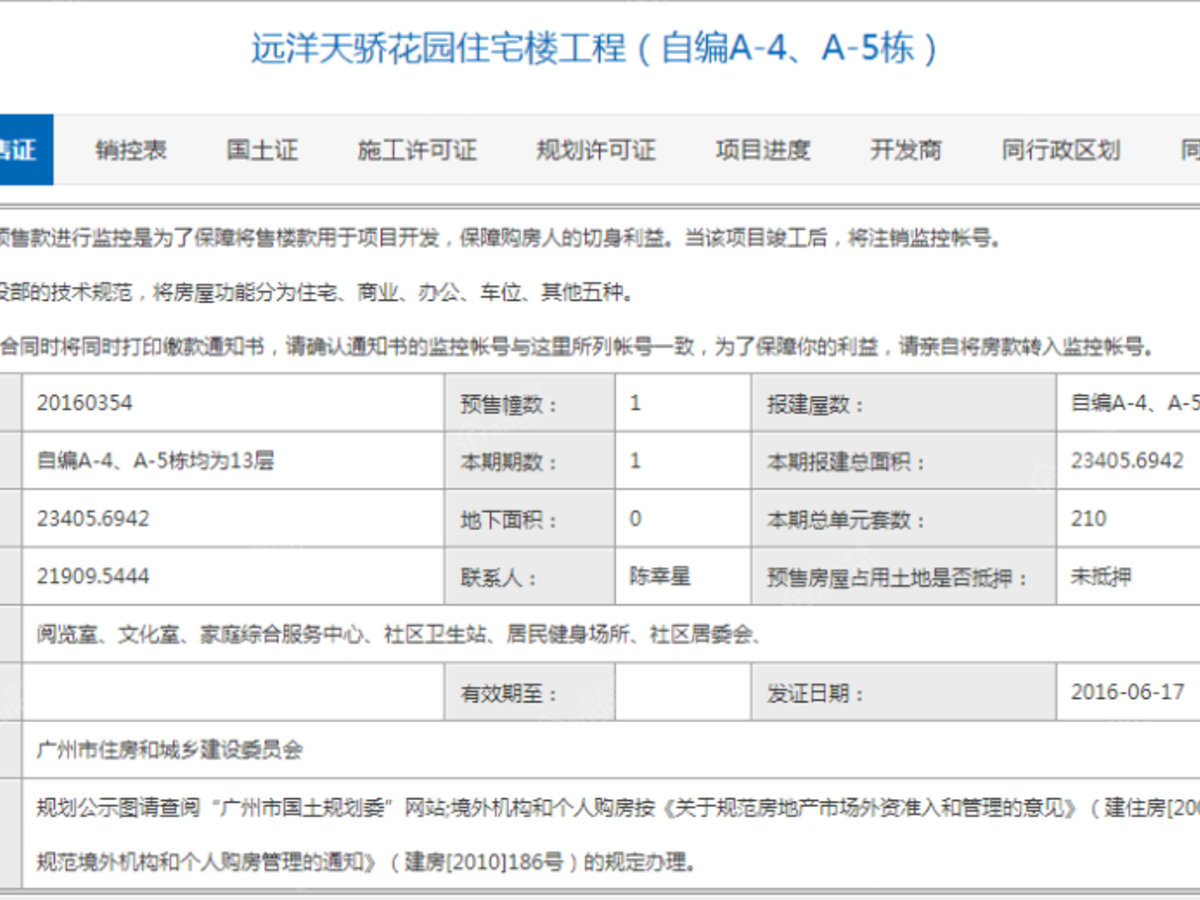Open the 项目进度 tab
The height and width of the screenshot is (900, 1200).
pyautogui.click(x=763, y=150)
